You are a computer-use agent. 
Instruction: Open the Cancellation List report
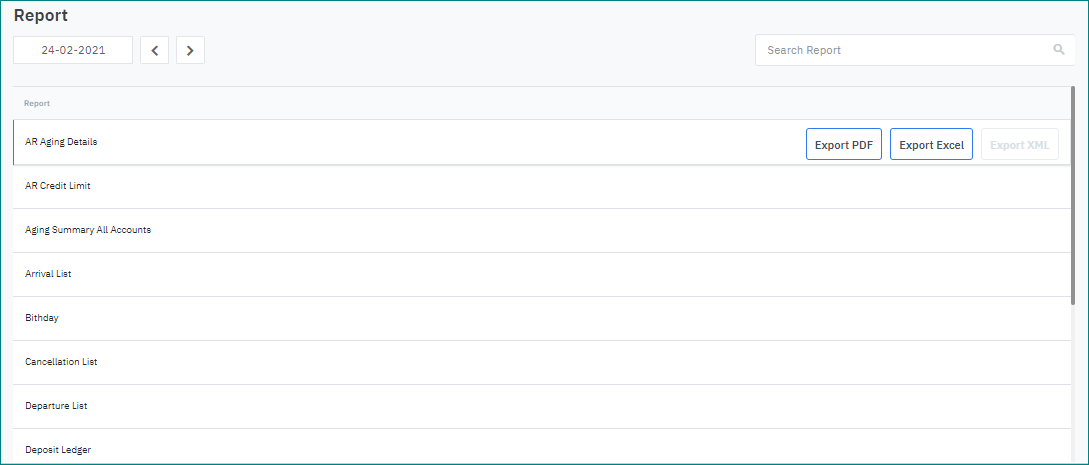(61, 362)
